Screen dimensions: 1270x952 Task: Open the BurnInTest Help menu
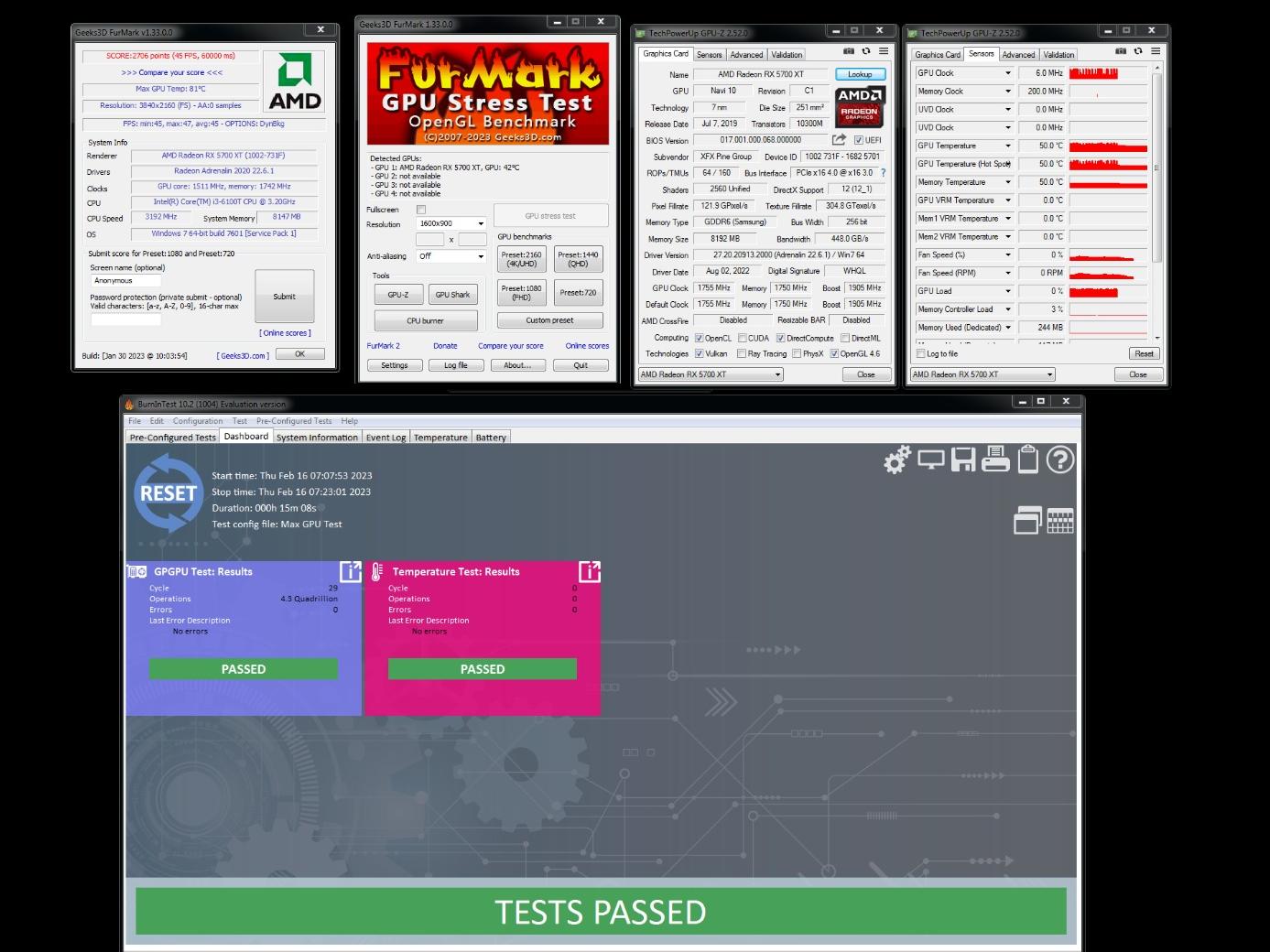pyautogui.click(x=350, y=421)
